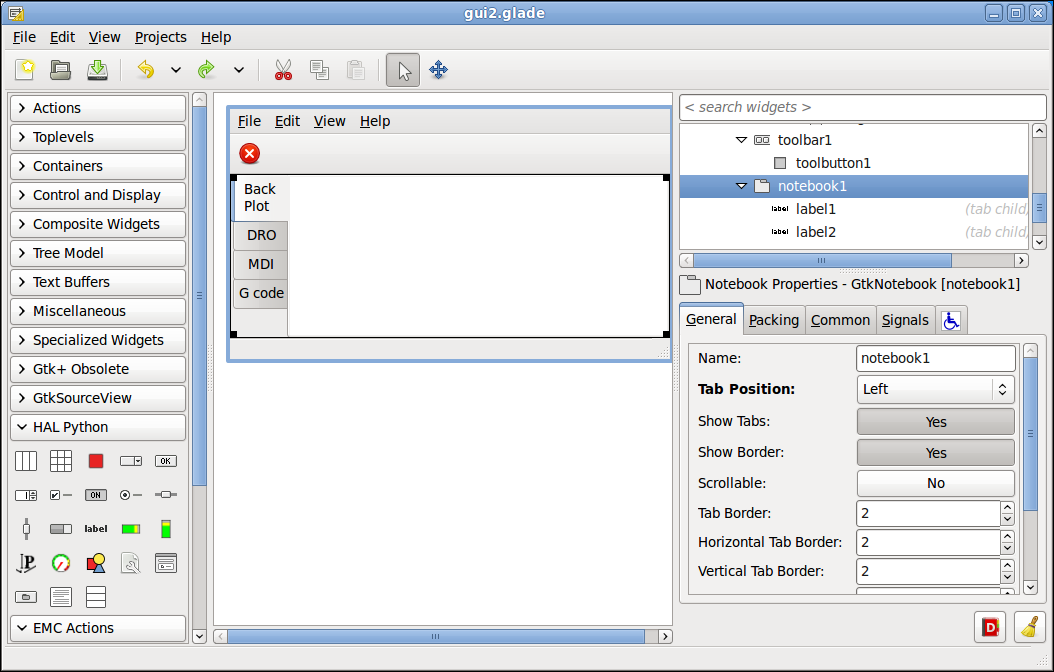Activate the Drag/resize move tool
The width and height of the screenshot is (1054, 672).
438,69
